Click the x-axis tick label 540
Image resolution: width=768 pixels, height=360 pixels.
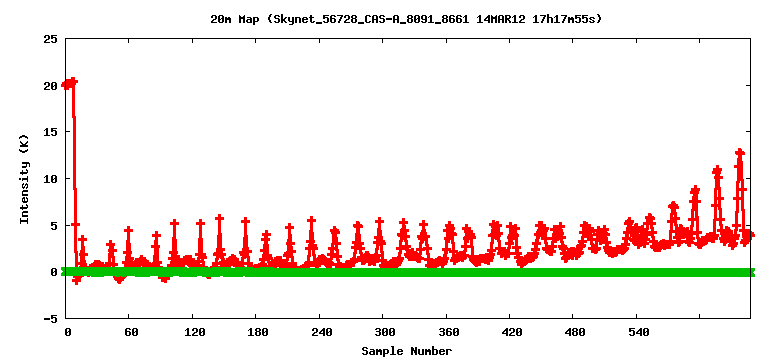638,332
